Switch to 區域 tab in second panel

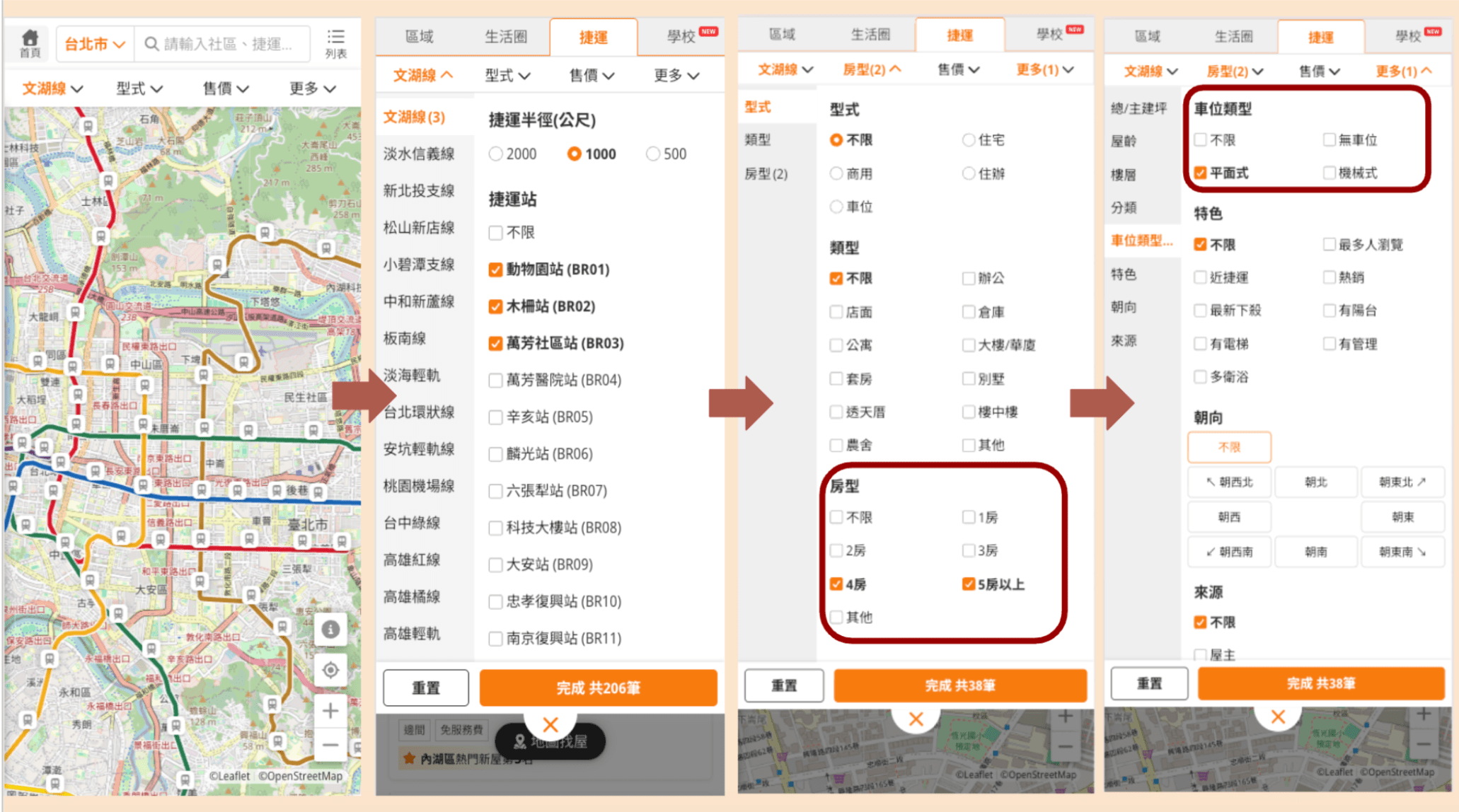(419, 37)
